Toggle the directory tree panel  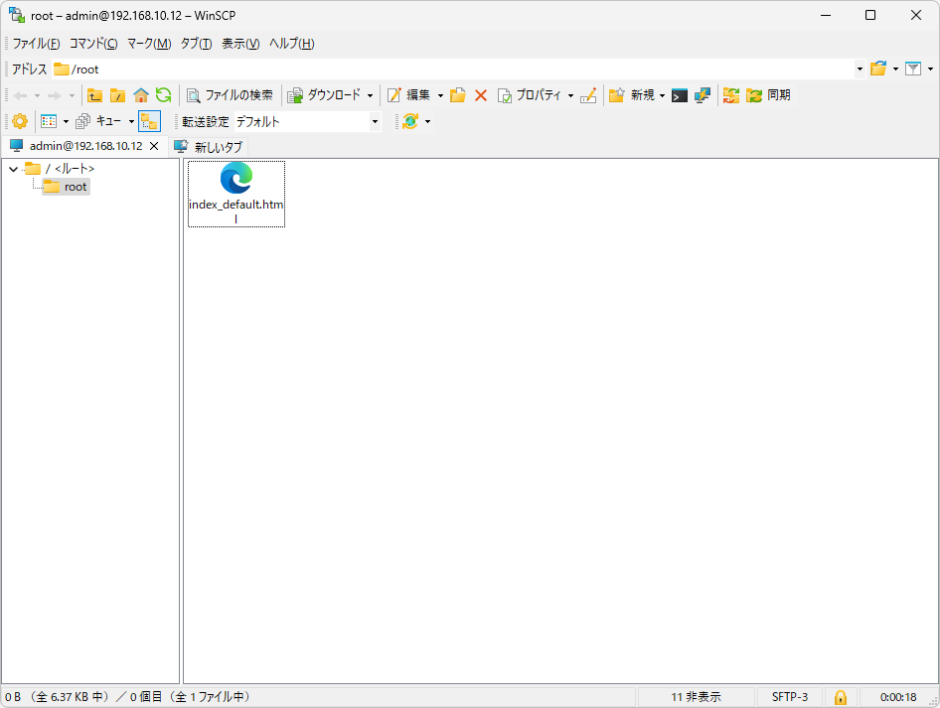click(x=51, y=121)
